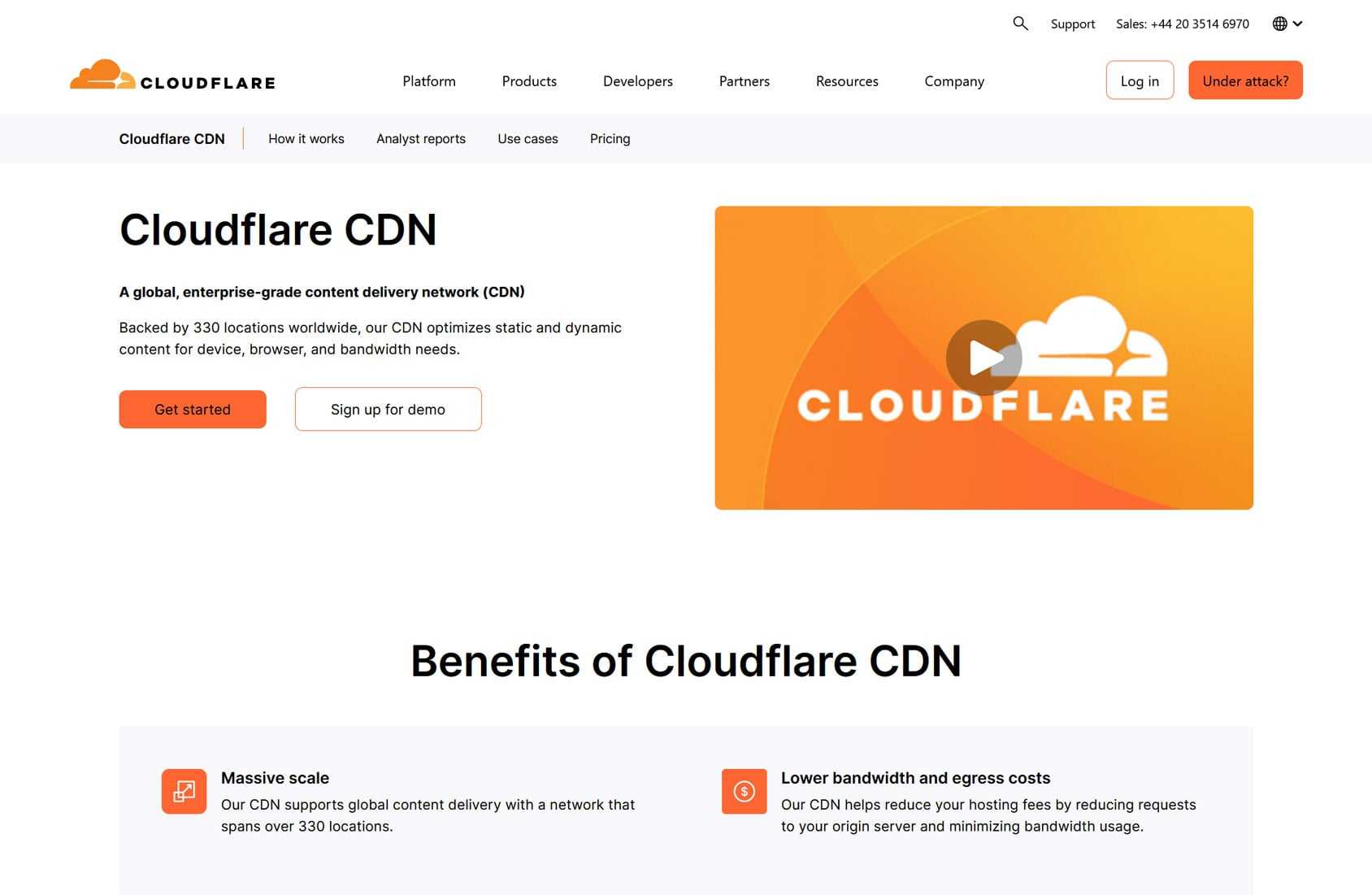This screenshot has width=1372, height=895.
Task: Go to Pricing section
Action: pos(610,139)
